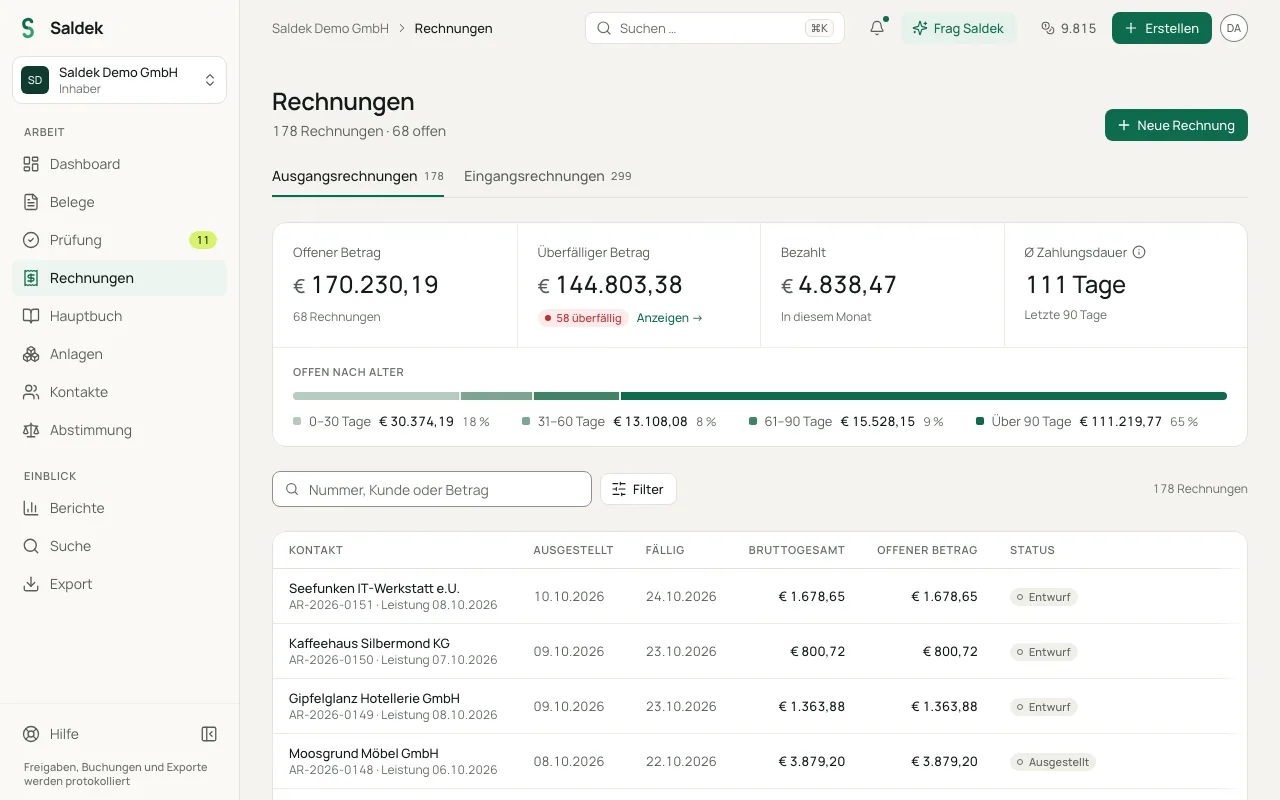Collapse the sidebar panel
This screenshot has height=800, width=1280.
[x=209, y=734]
